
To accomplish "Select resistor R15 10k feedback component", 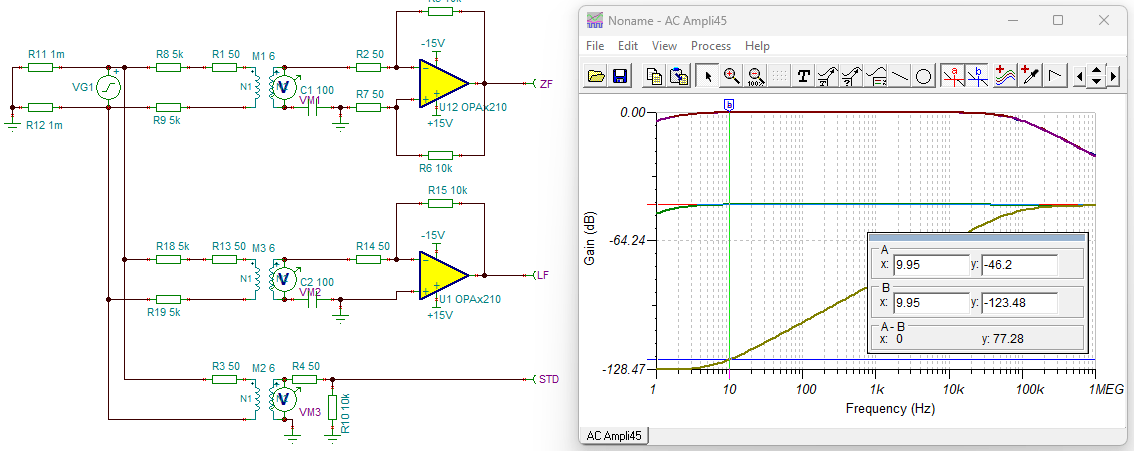I will (x=440, y=203).
